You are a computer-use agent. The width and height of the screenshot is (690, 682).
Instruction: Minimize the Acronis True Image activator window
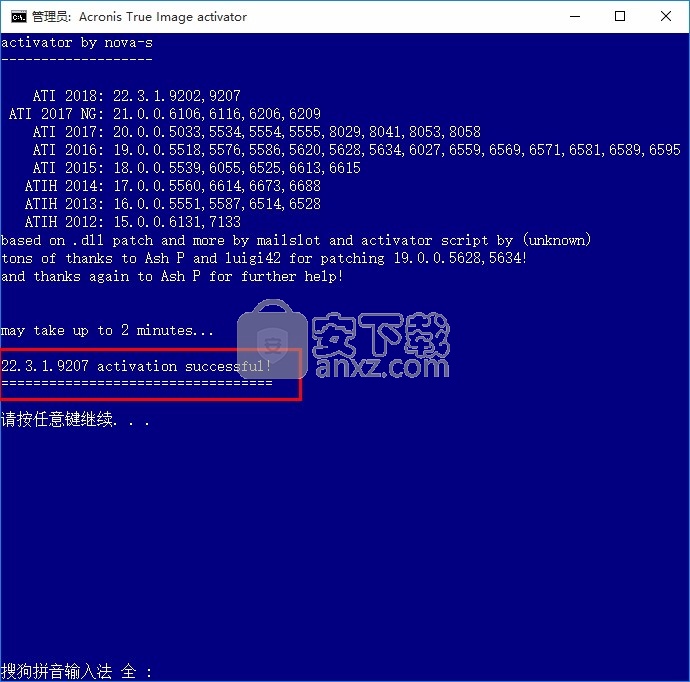click(575, 17)
